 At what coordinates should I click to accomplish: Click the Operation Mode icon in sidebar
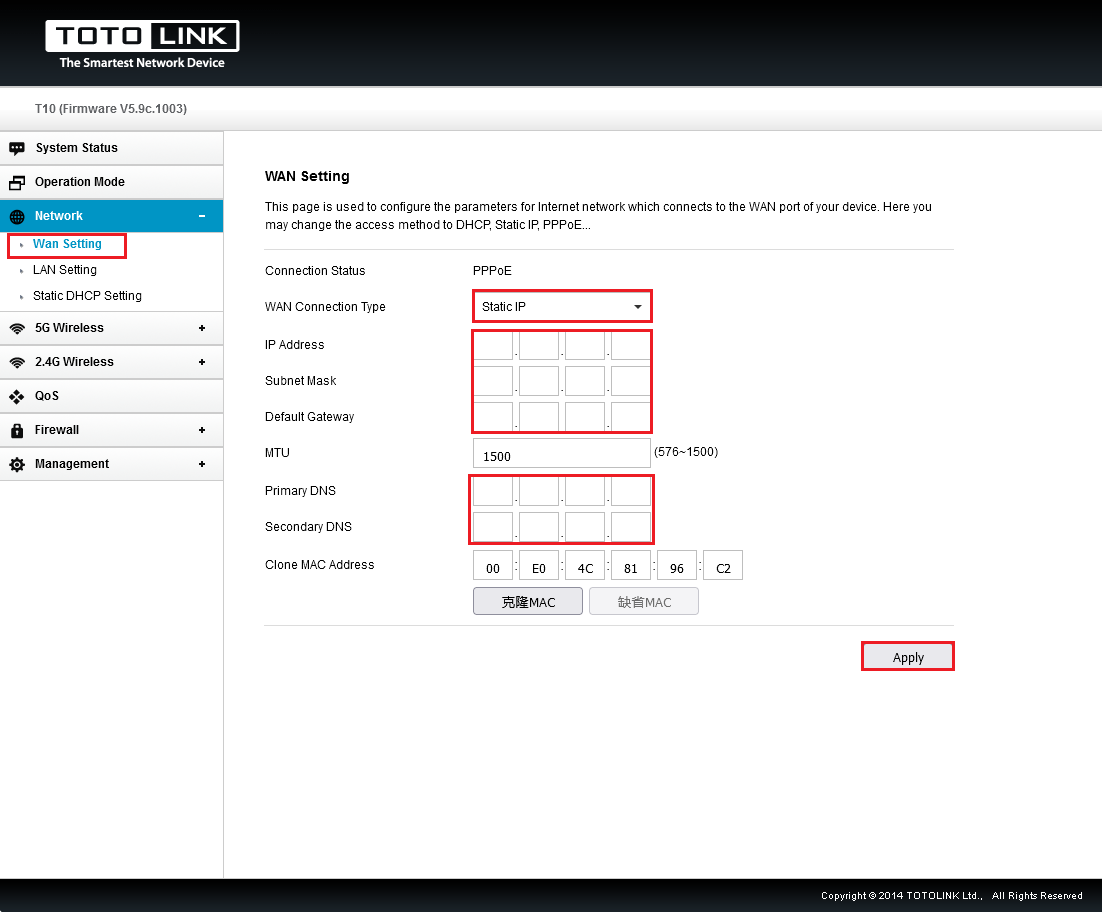[x=17, y=182]
